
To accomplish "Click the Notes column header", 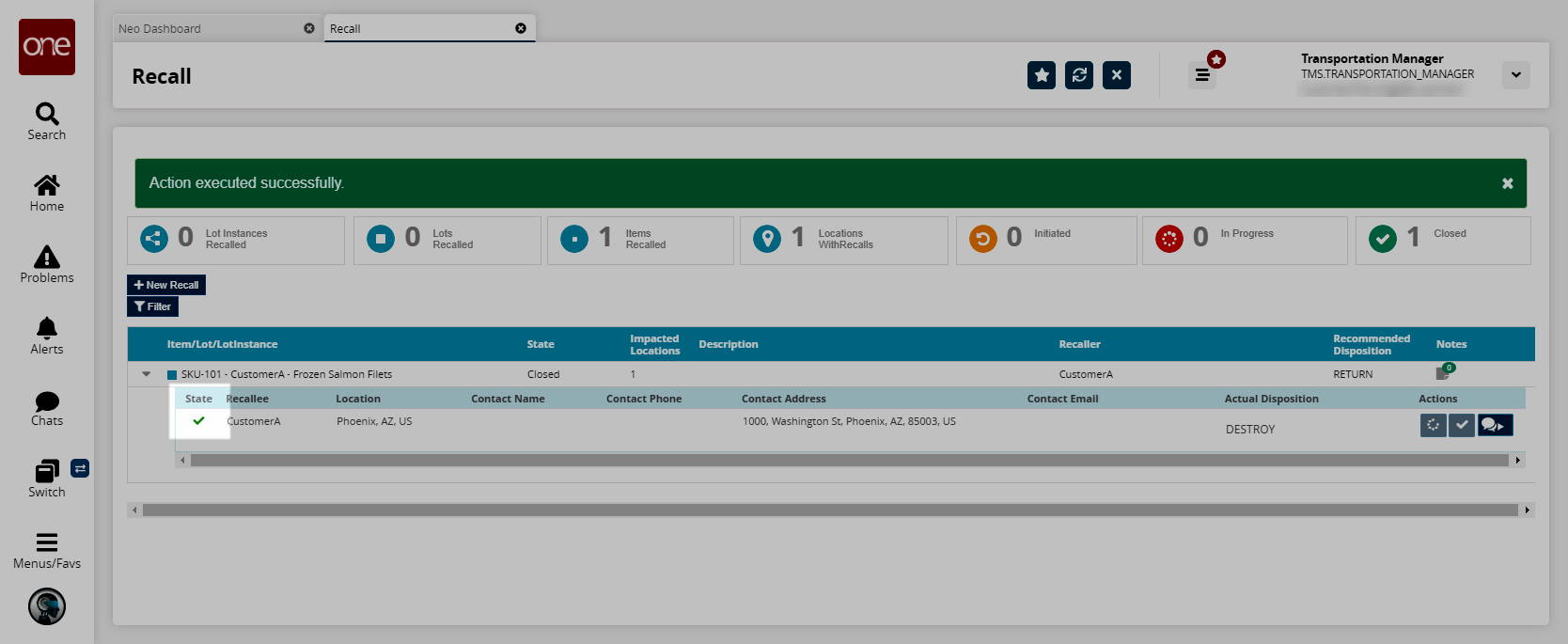I will (1451, 344).
